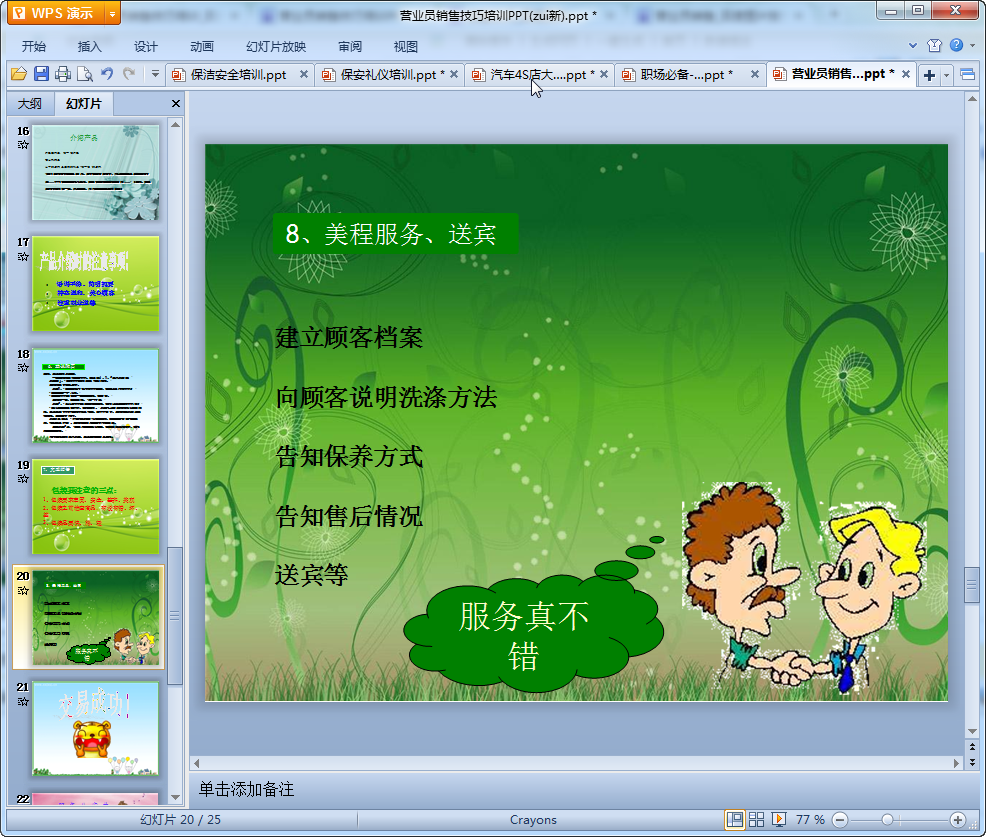Screen dimensions: 986x837
Task: Select slide 17 thumbnail
Action: 96,284
